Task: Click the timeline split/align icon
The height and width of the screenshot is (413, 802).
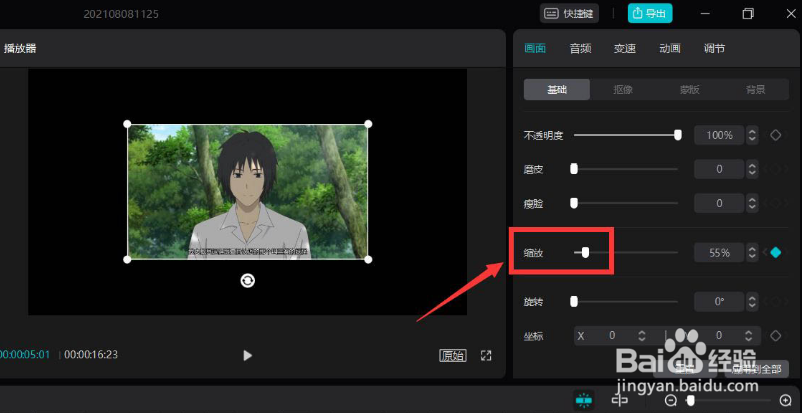Action: tap(619, 400)
